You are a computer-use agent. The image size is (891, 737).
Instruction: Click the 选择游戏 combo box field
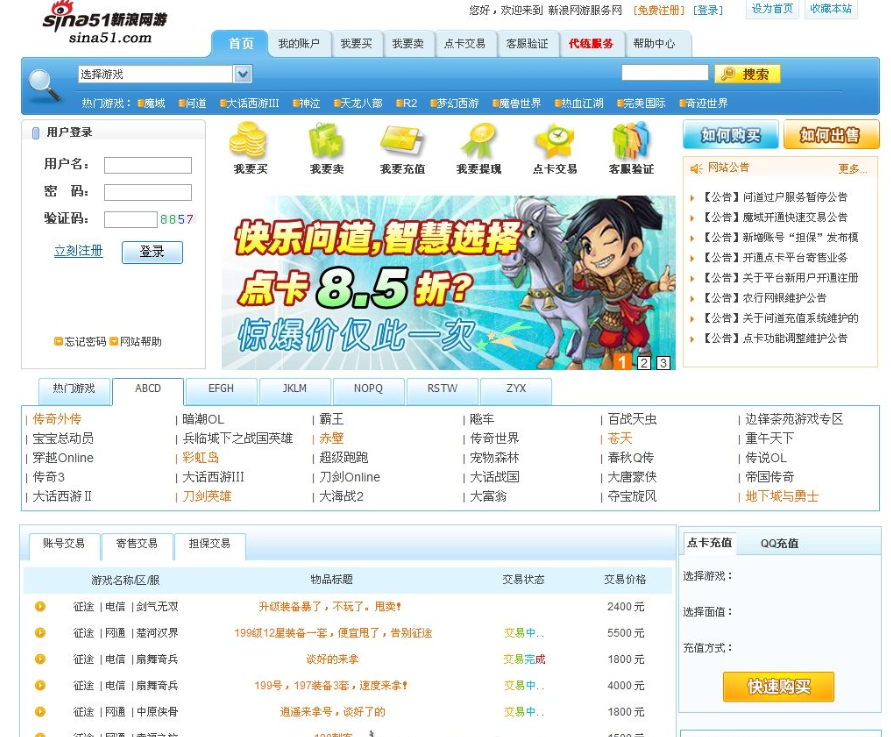[156, 74]
